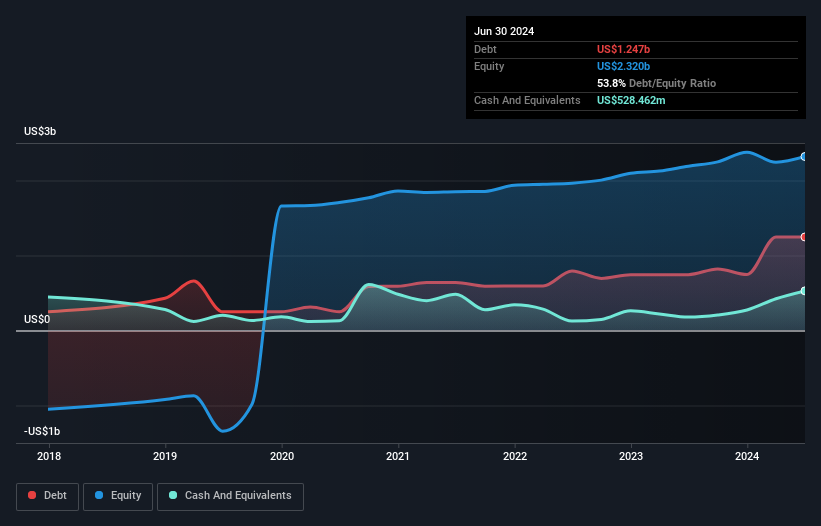Click the teal Cash endpoint marker
This screenshot has height=526, width=821.
pyautogui.click(x=804, y=291)
